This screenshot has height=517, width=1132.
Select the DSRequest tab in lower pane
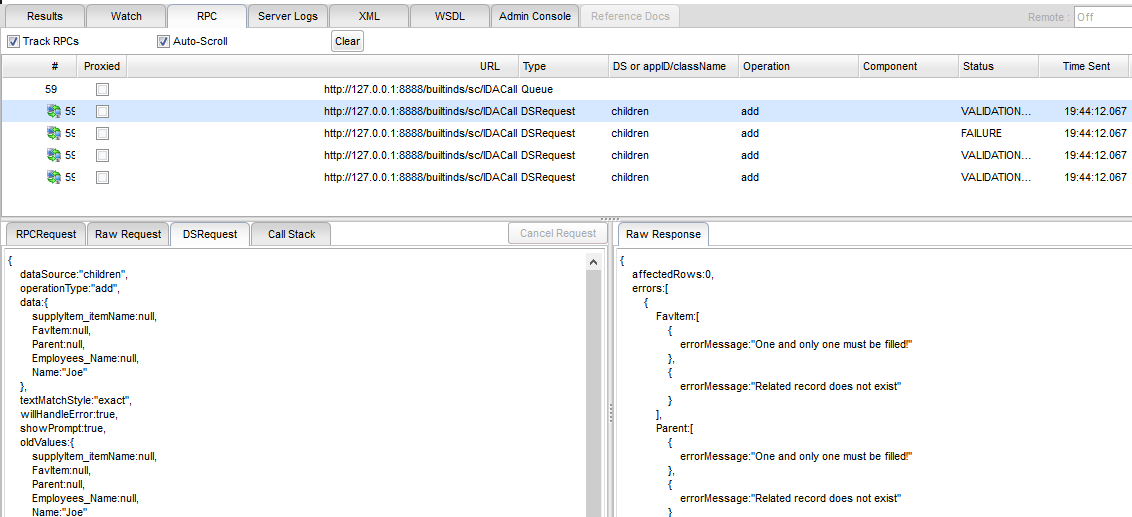[210, 234]
